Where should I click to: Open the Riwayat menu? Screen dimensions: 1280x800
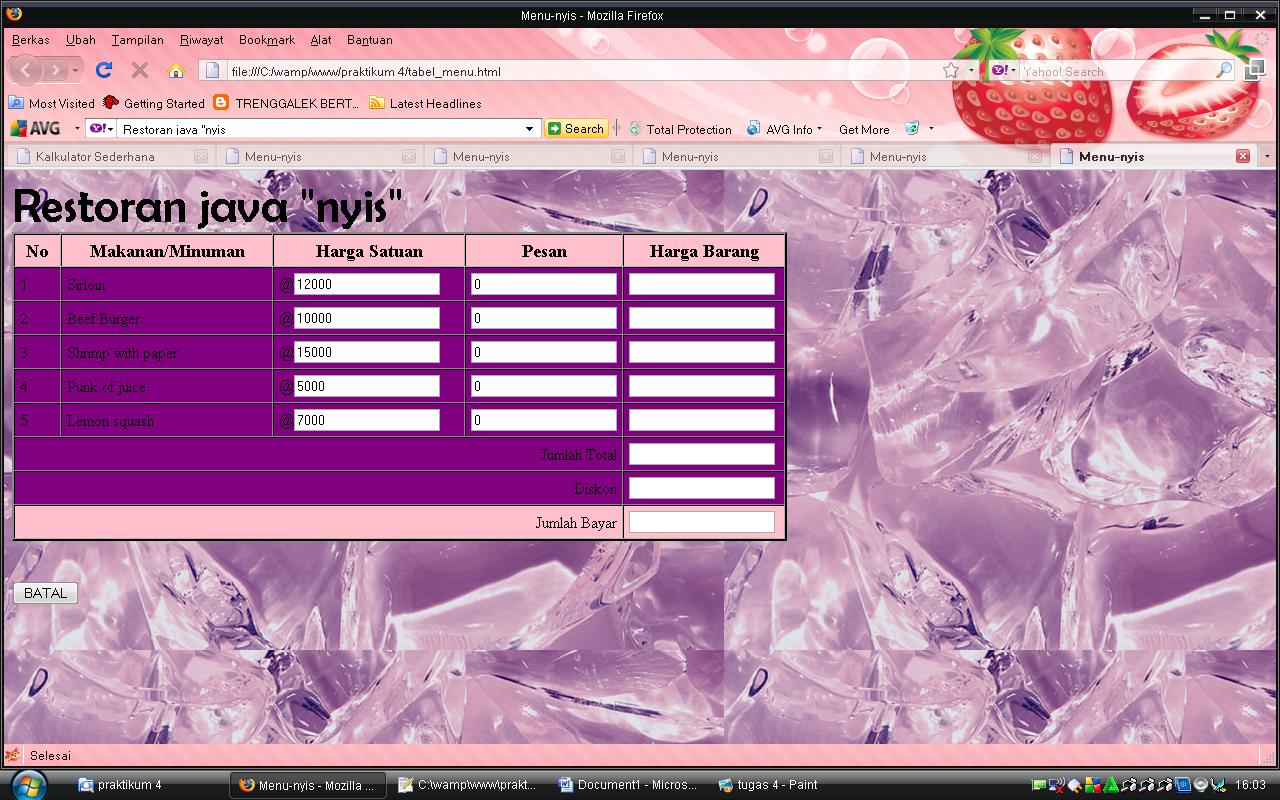tap(202, 40)
